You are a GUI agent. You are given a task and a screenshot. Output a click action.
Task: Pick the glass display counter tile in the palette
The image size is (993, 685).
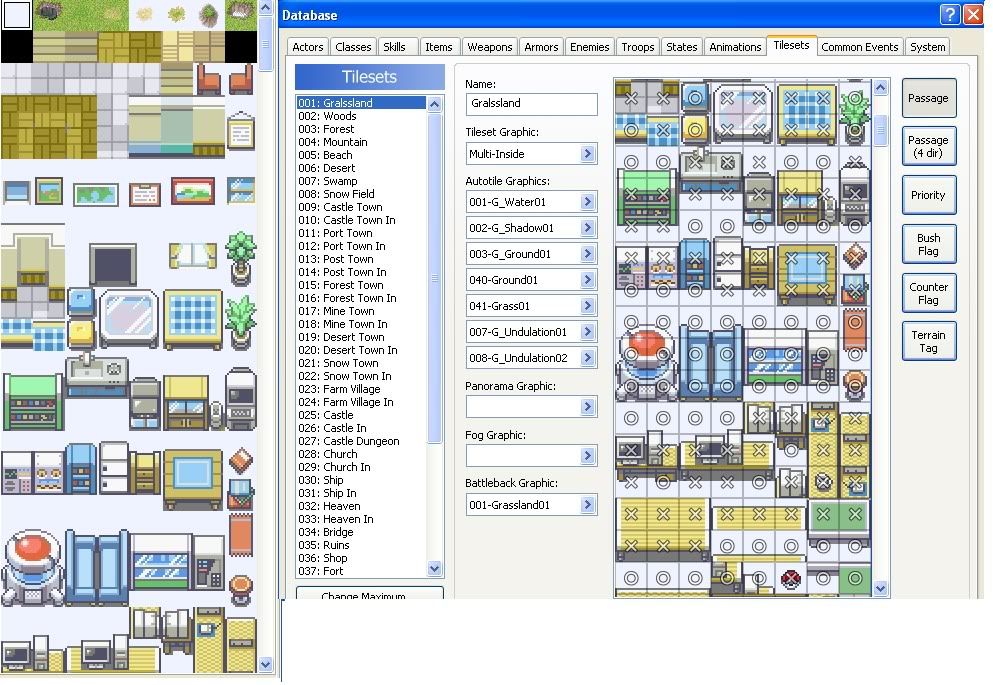(161, 562)
